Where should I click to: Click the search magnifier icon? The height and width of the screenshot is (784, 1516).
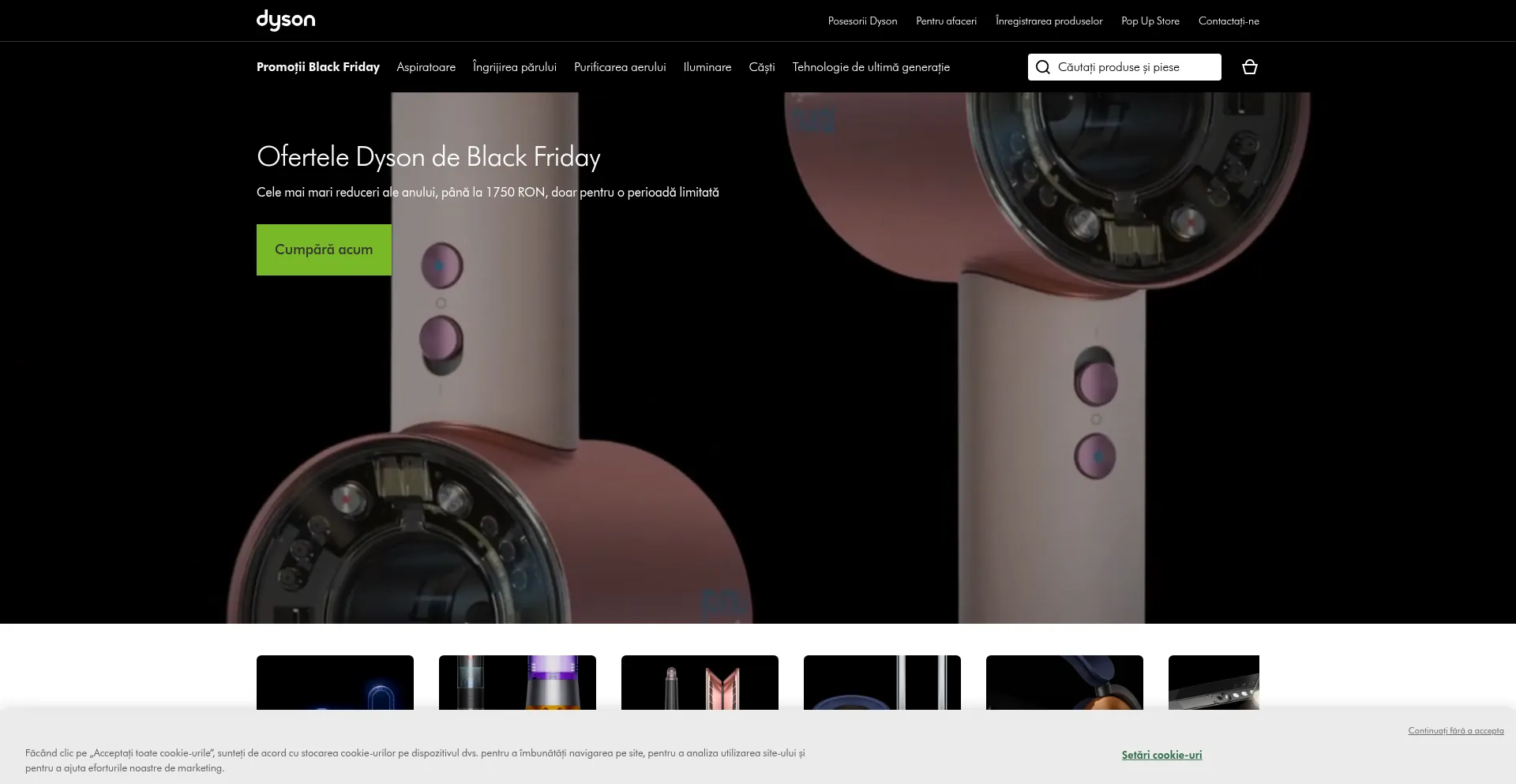[1042, 67]
